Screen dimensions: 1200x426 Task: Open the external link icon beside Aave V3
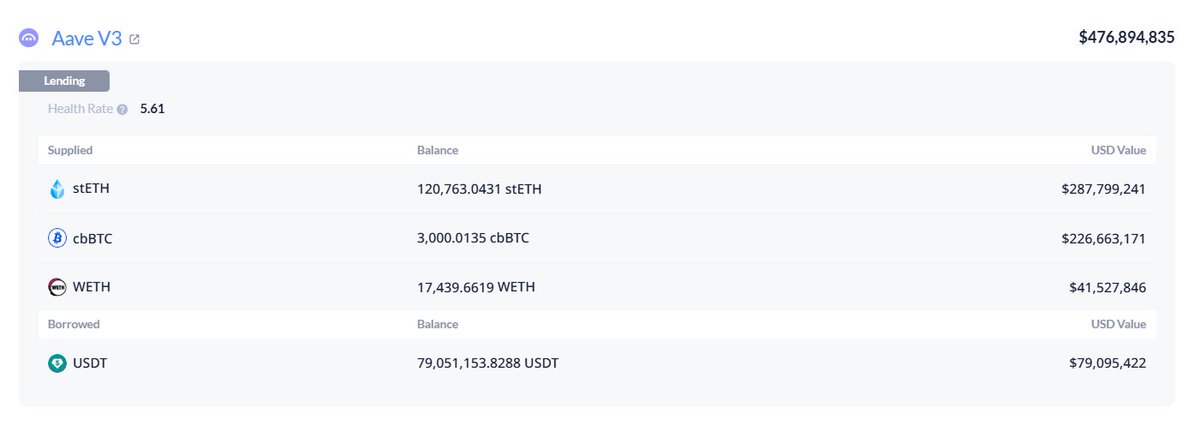(x=135, y=39)
